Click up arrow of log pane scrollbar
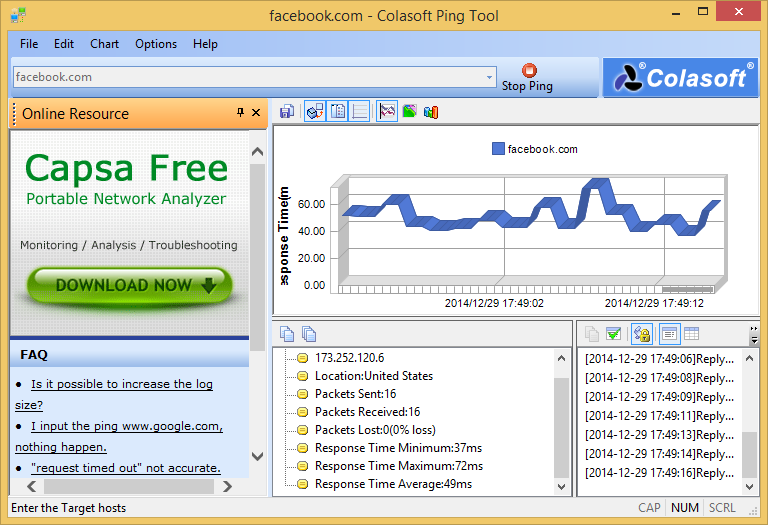The width and height of the screenshot is (768, 525). [x=749, y=358]
